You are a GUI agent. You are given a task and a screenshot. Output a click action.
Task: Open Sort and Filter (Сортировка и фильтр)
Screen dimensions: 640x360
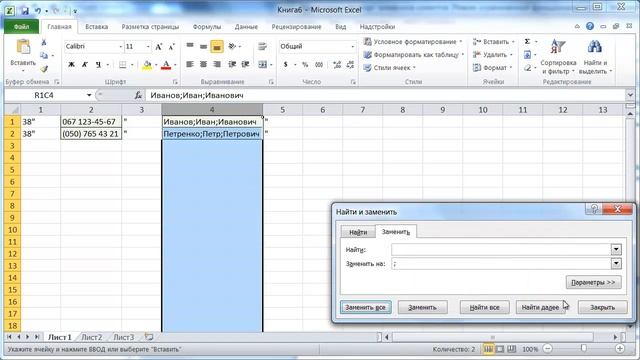click(558, 57)
